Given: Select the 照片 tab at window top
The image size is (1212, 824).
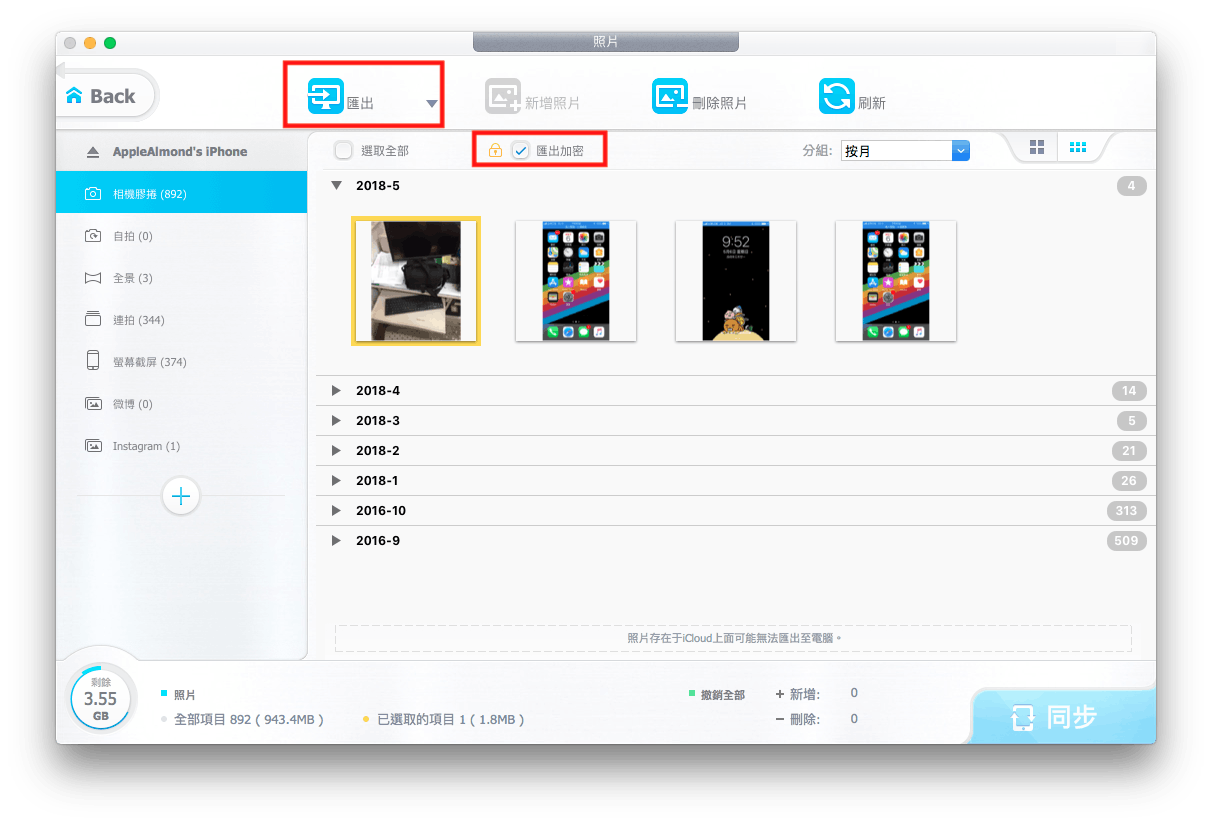Looking at the screenshot, I should [x=604, y=41].
